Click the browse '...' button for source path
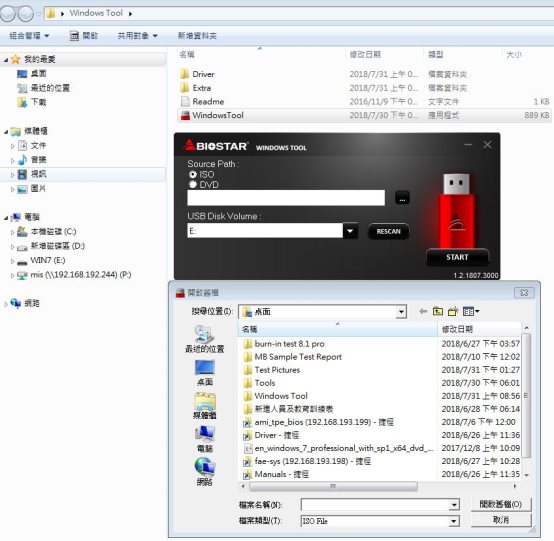The height and width of the screenshot is (541, 554). coord(402,198)
